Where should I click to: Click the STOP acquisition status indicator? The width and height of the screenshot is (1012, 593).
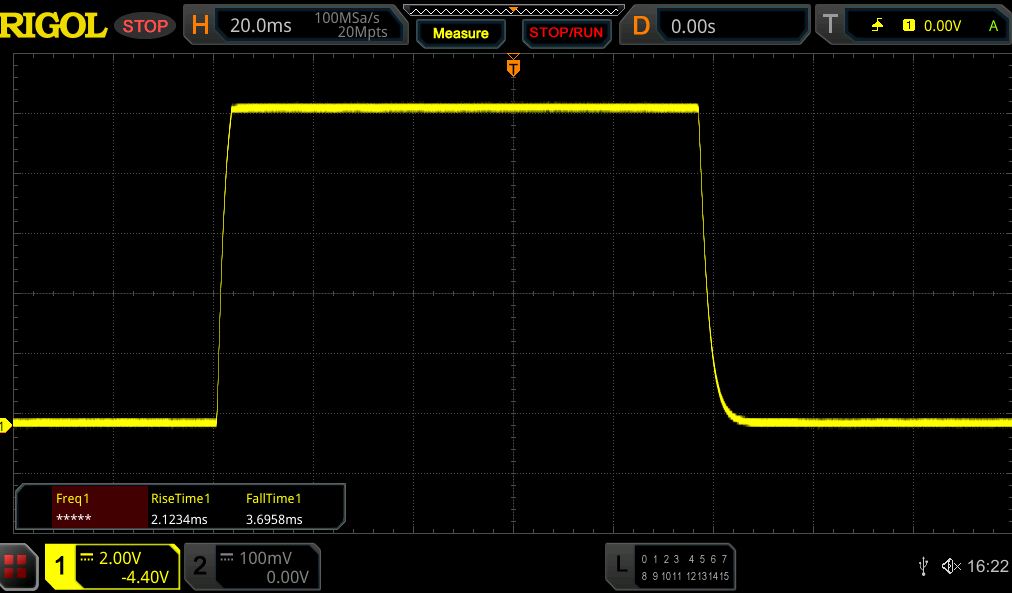[145, 26]
